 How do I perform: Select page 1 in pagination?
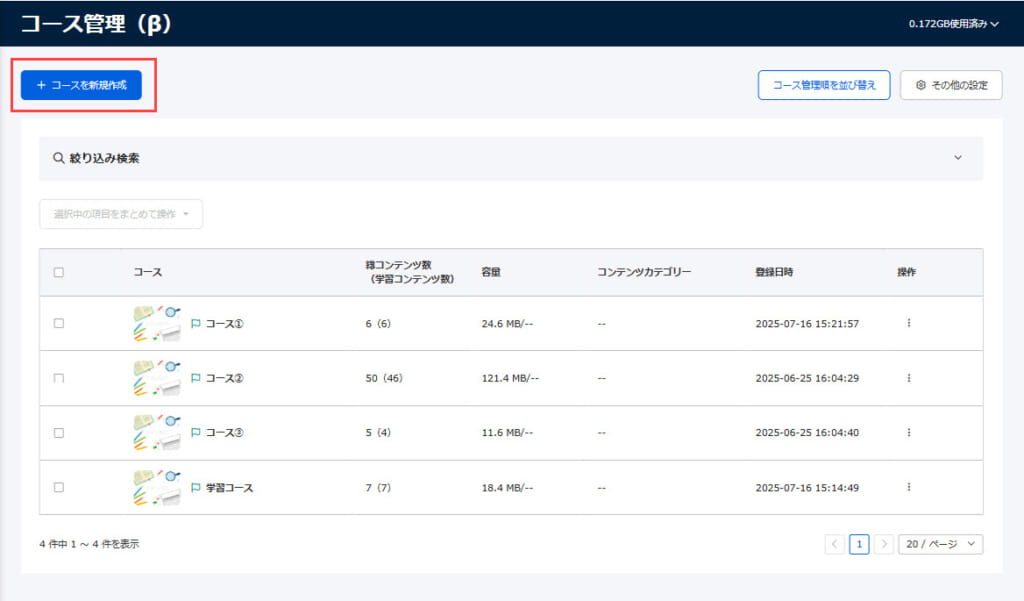click(859, 544)
